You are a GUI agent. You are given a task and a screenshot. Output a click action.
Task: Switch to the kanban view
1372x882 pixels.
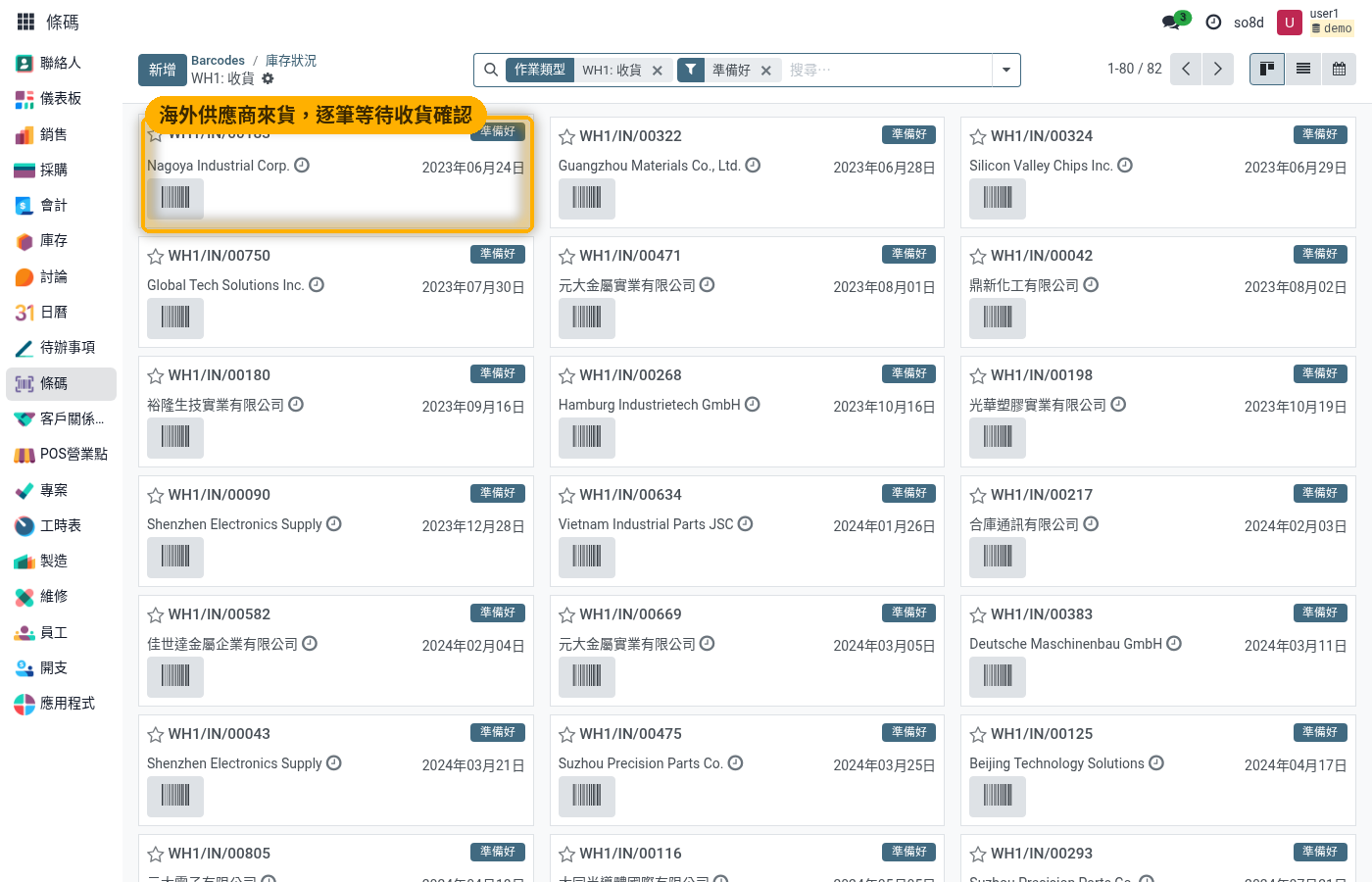click(1267, 69)
